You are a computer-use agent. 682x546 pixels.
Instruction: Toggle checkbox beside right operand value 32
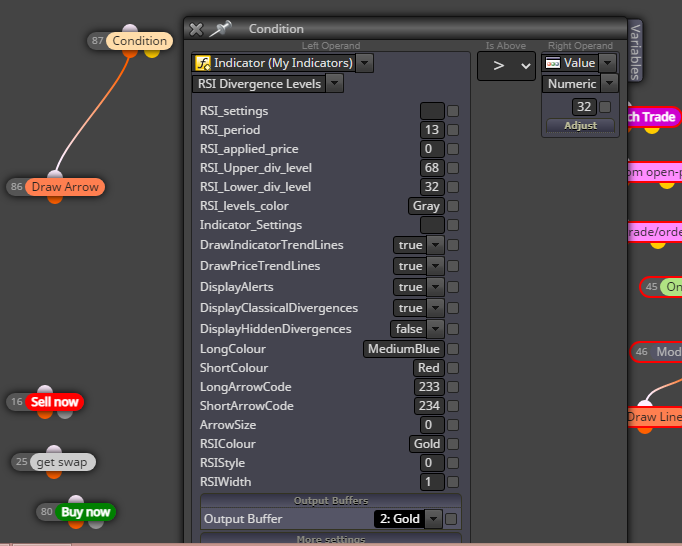coord(605,107)
